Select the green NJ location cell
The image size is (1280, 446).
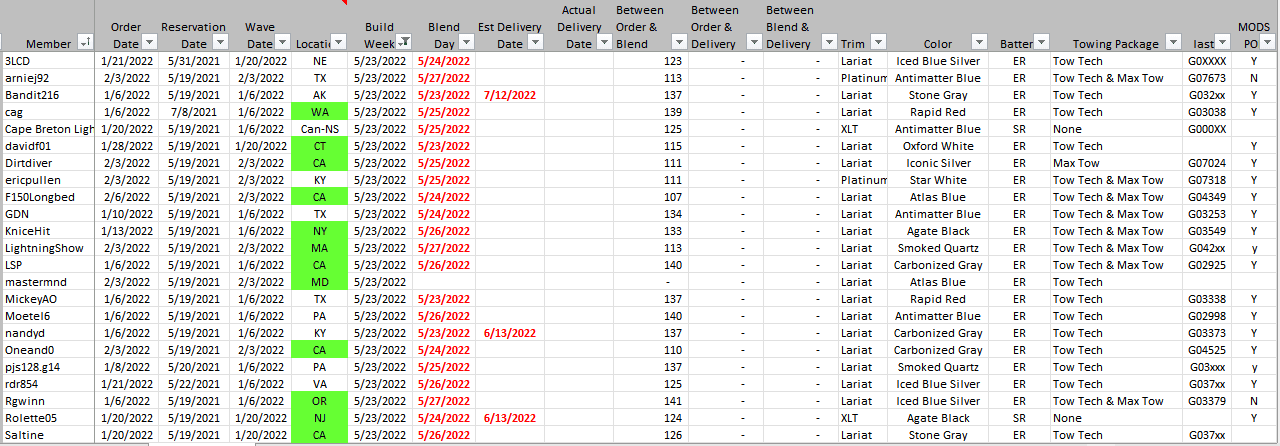pyautogui.click(x=320, y=418)
